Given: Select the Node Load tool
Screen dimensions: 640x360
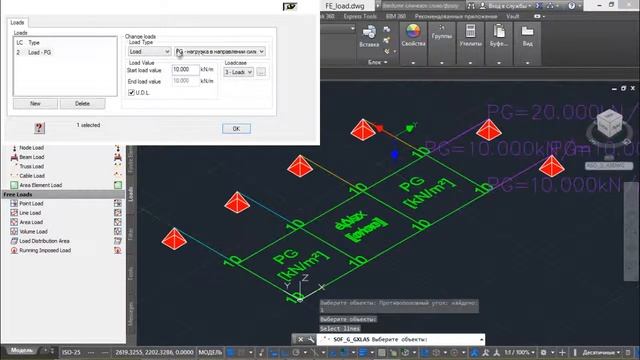Looking at the screenshot, I should [31, 148].
